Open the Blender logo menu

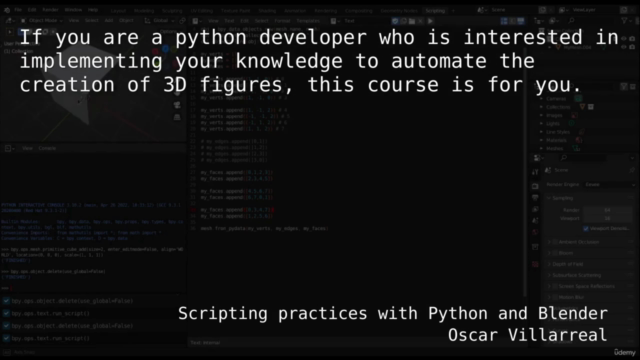point(7,10)
